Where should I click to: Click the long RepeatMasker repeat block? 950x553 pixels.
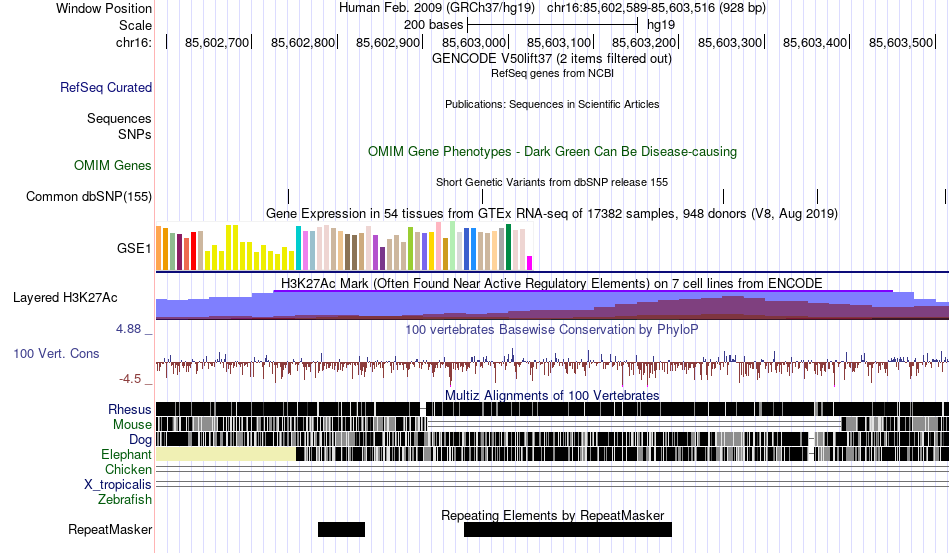(568, 529)
